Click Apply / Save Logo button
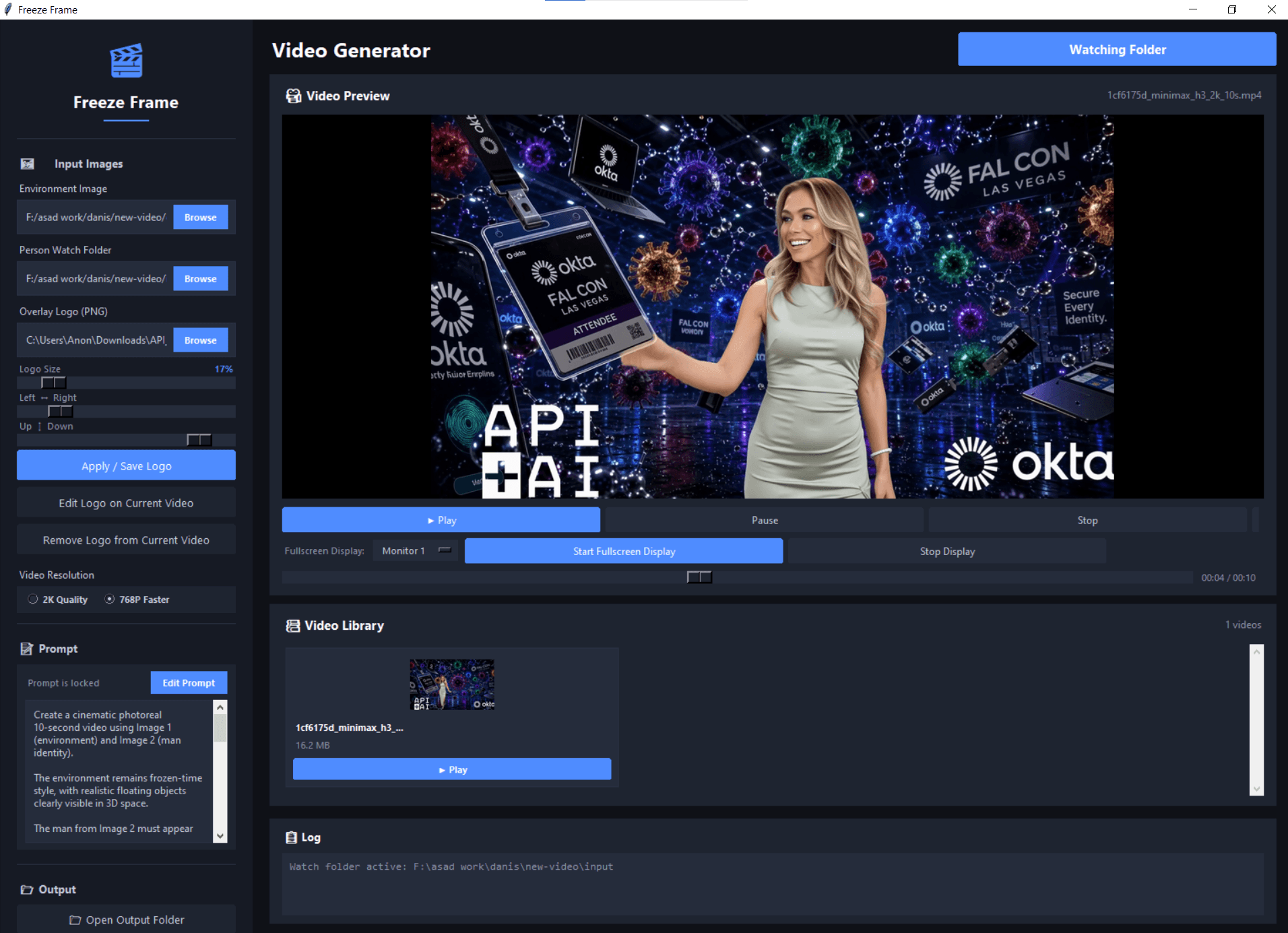The width and height of the screenshot is (1288, 933). click(x=126, y=466)
